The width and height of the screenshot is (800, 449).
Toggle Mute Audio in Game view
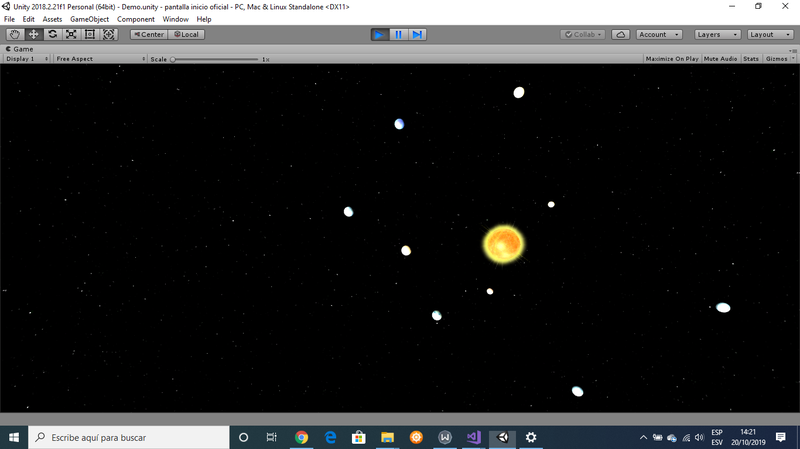[720, 59]
